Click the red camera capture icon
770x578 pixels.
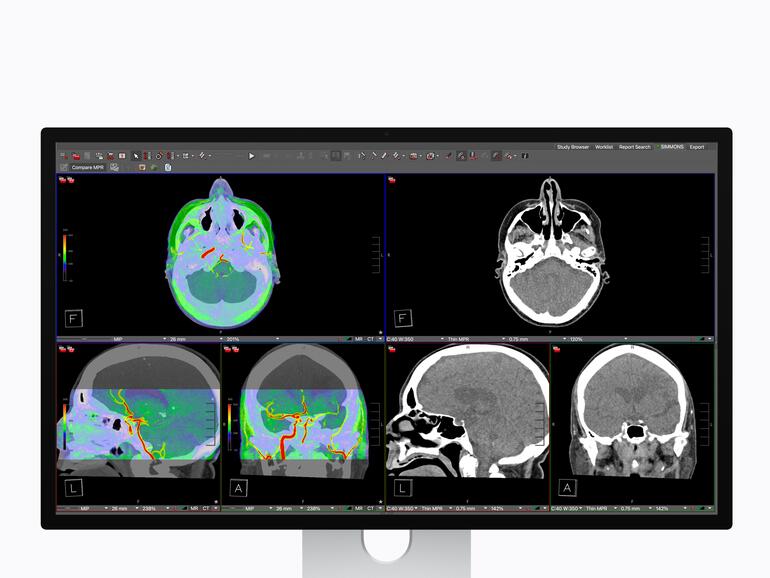pos(413,156)
